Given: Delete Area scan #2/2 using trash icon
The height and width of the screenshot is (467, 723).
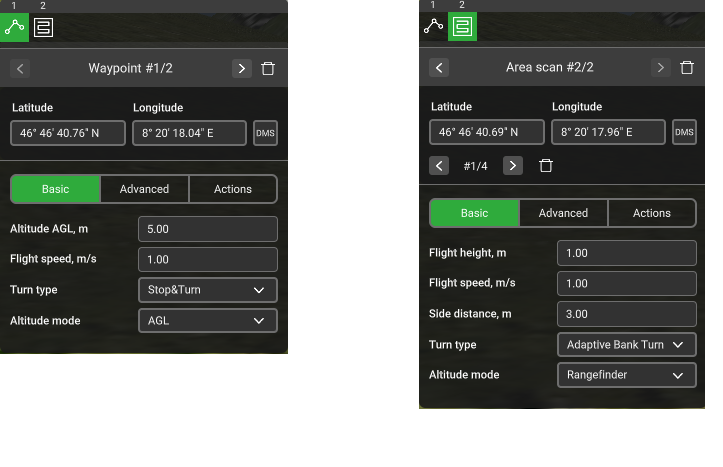Looking at the screenshot, I should 687,68.
